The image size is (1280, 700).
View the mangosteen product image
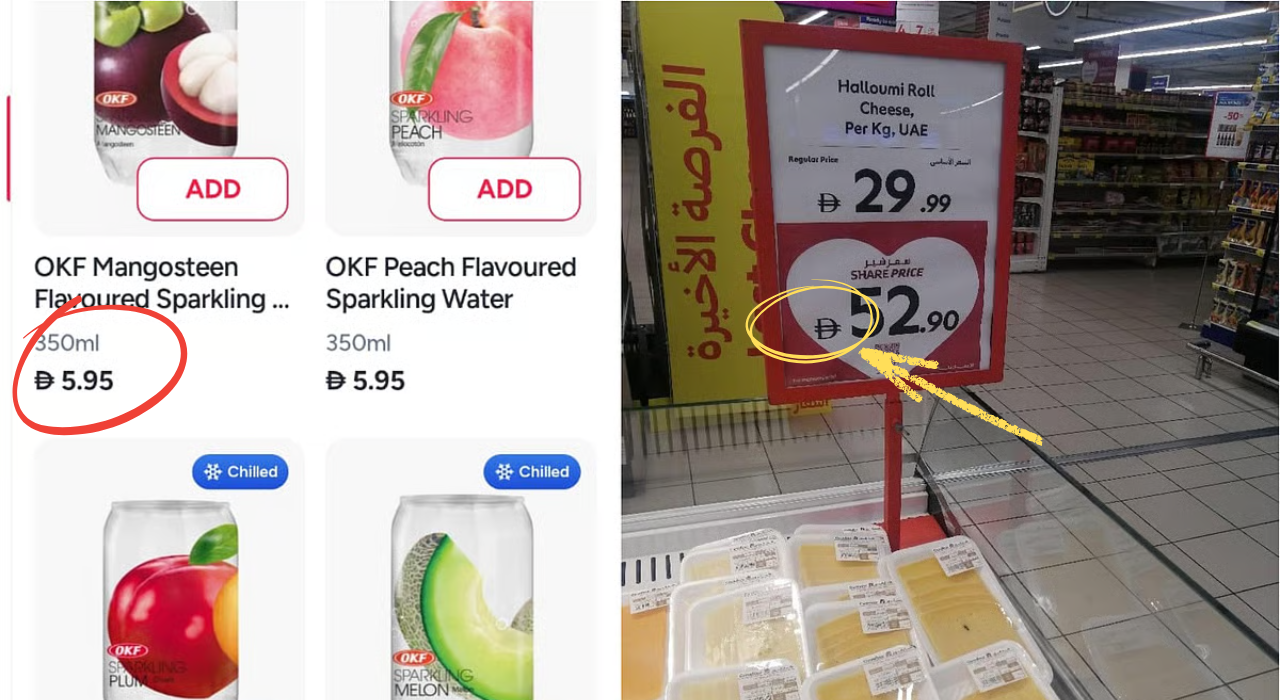tap(167, 75)
